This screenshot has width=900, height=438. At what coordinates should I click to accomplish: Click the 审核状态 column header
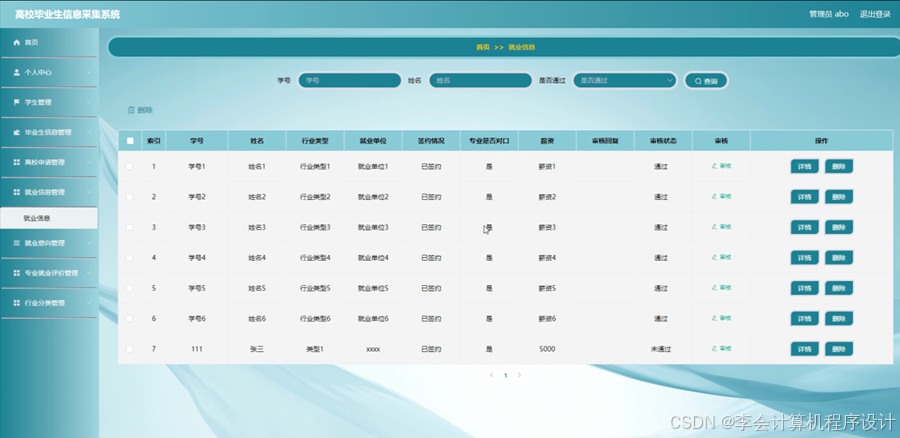point(663,141)
